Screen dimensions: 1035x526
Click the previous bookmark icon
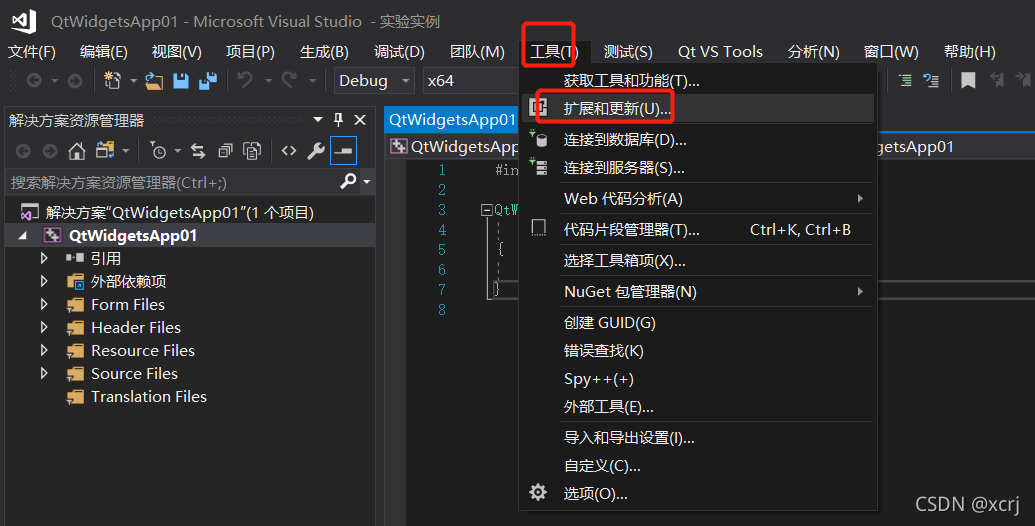pos(997,81)
